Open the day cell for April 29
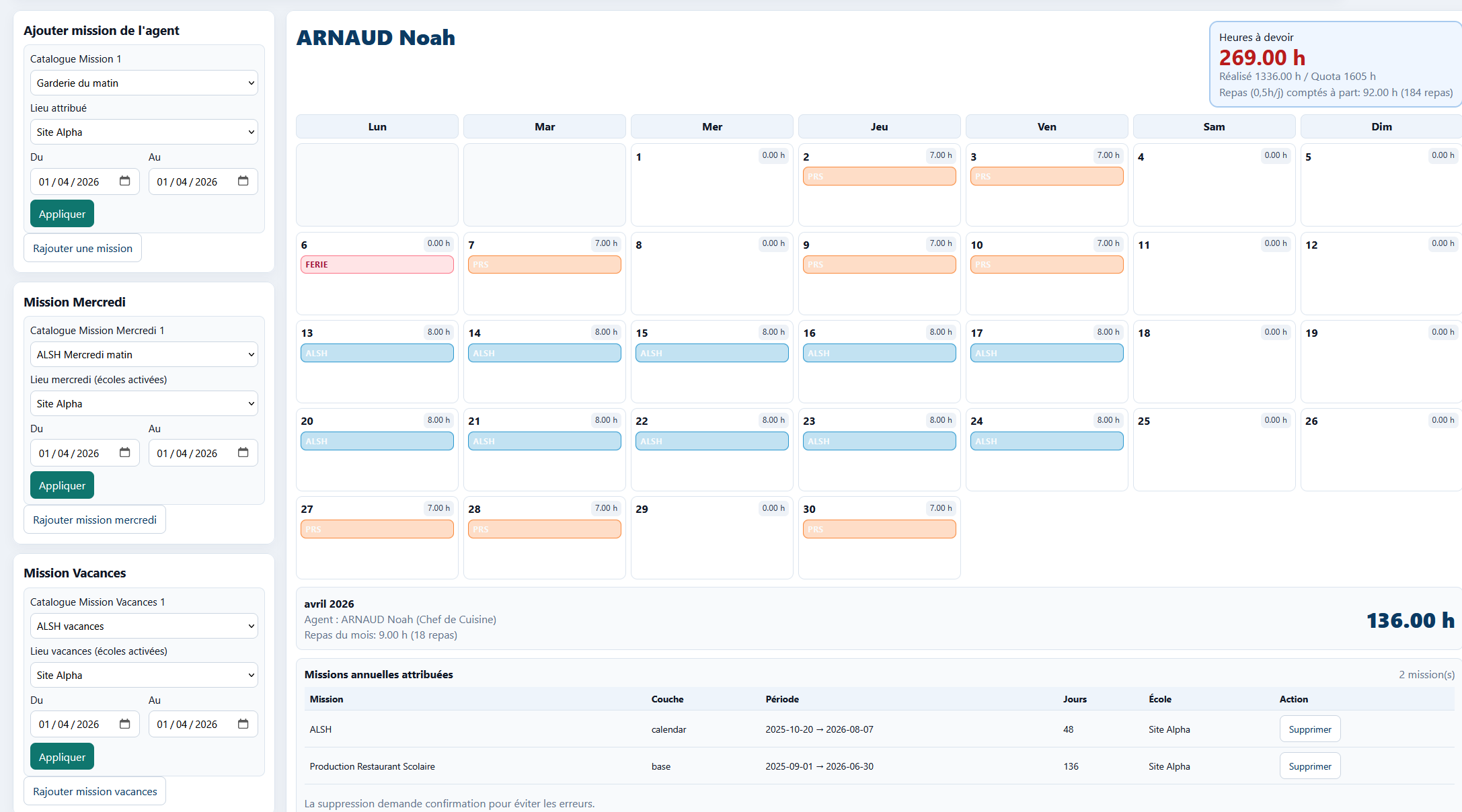Screen dimensions: 1462x812 [711, 538]
